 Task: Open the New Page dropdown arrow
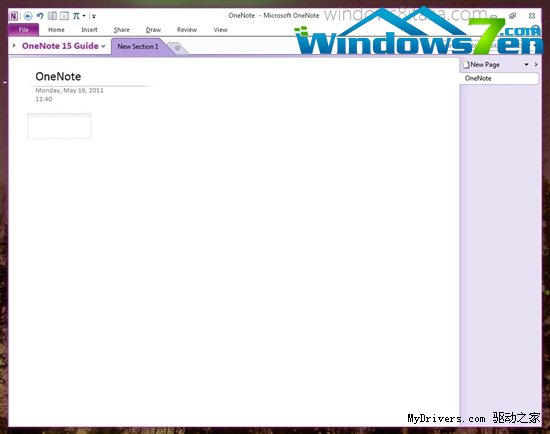(526, 65)
